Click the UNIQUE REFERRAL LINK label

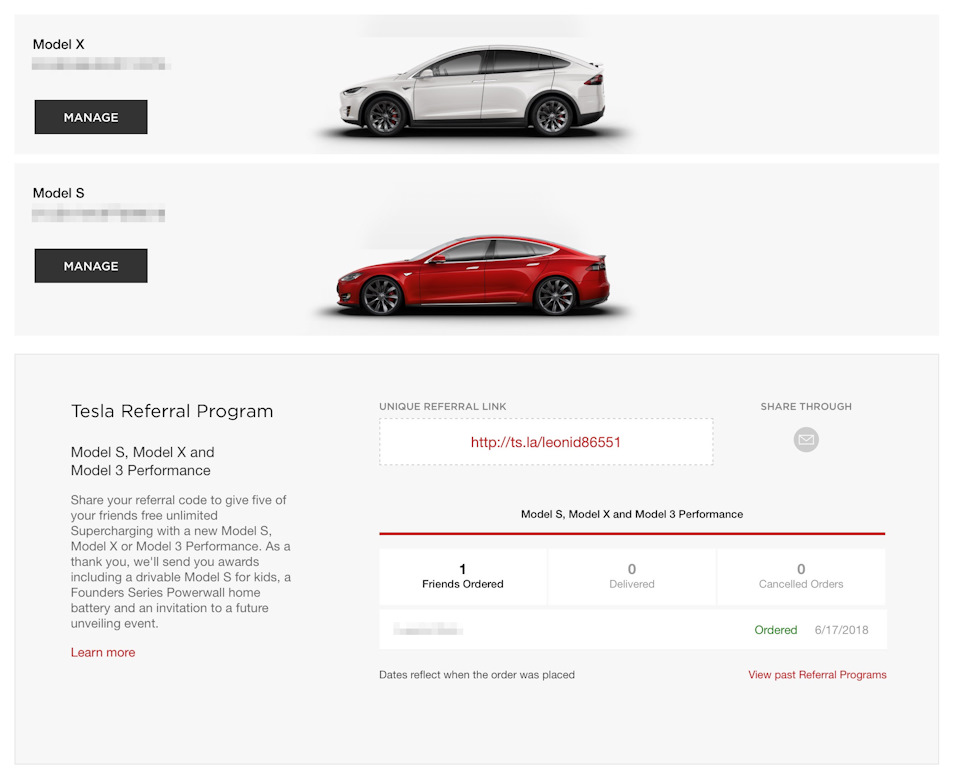click(x=443, y=407)
